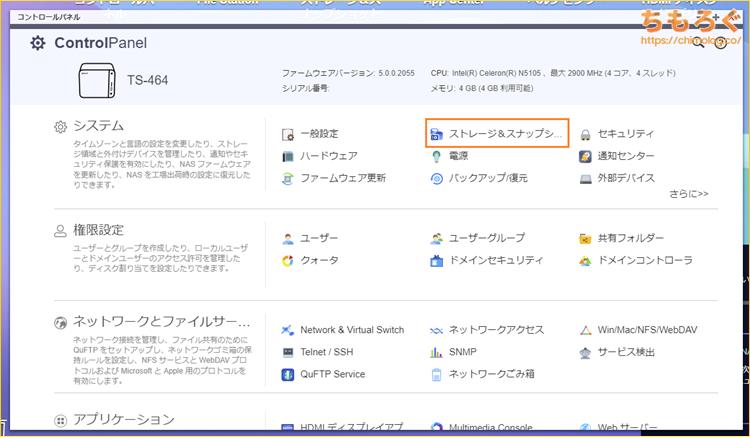
Task: Select the QuFTP Service label
Action: (x=332, y=374)
